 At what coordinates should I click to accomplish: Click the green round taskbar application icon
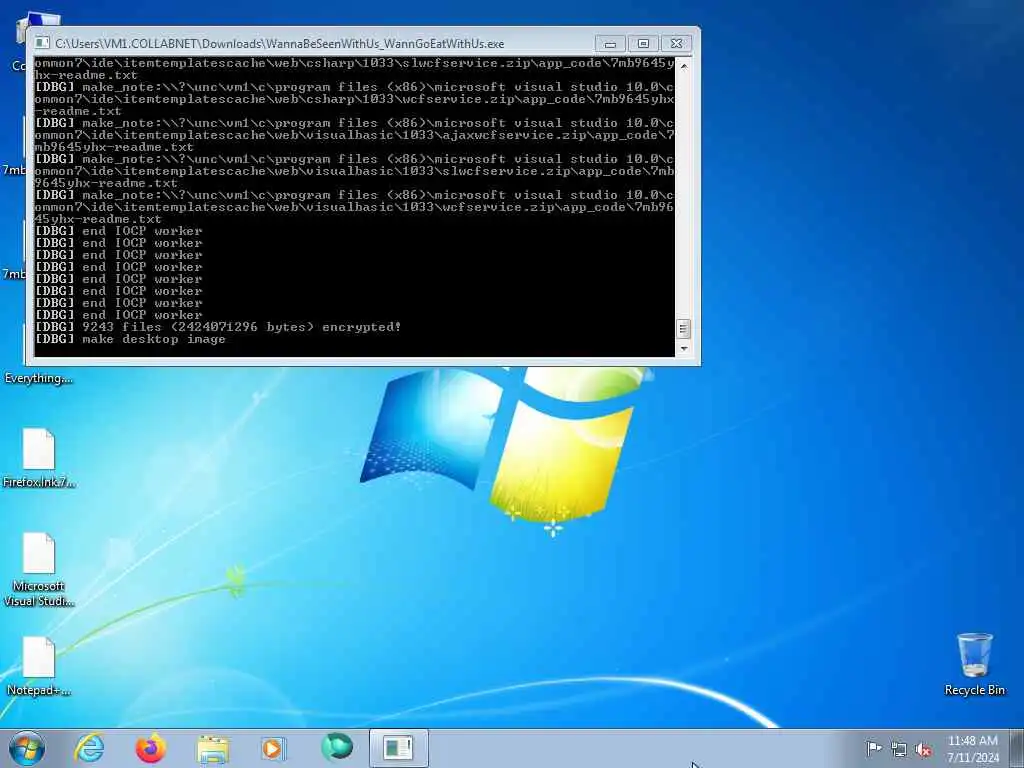coord(337,747)
